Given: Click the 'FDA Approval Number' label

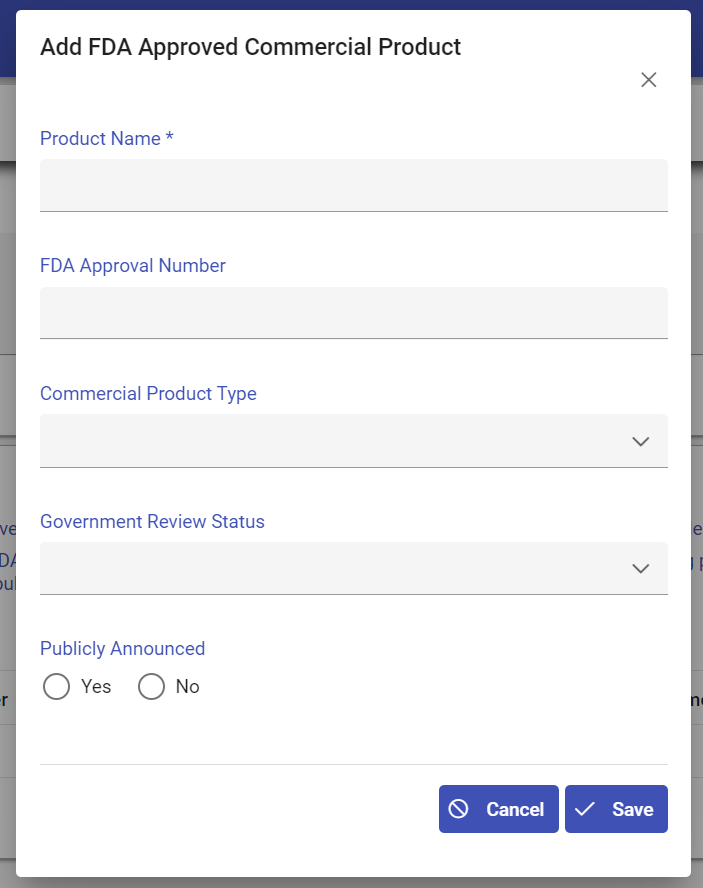Looking at the screenshot, I should coord(133,266).
